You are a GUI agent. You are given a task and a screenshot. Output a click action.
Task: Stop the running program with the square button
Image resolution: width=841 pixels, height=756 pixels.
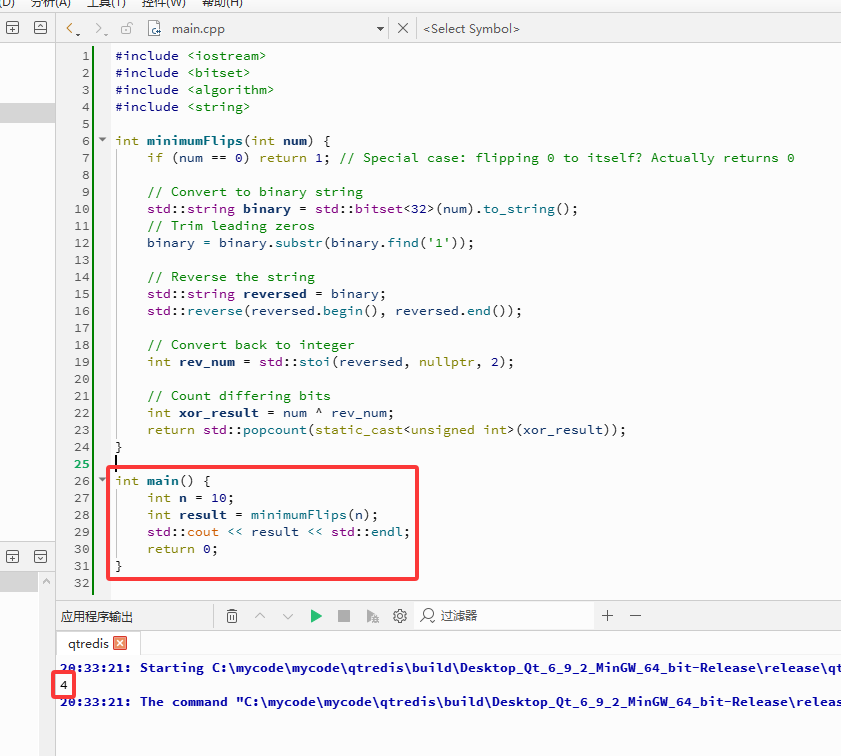coord(344,616)
